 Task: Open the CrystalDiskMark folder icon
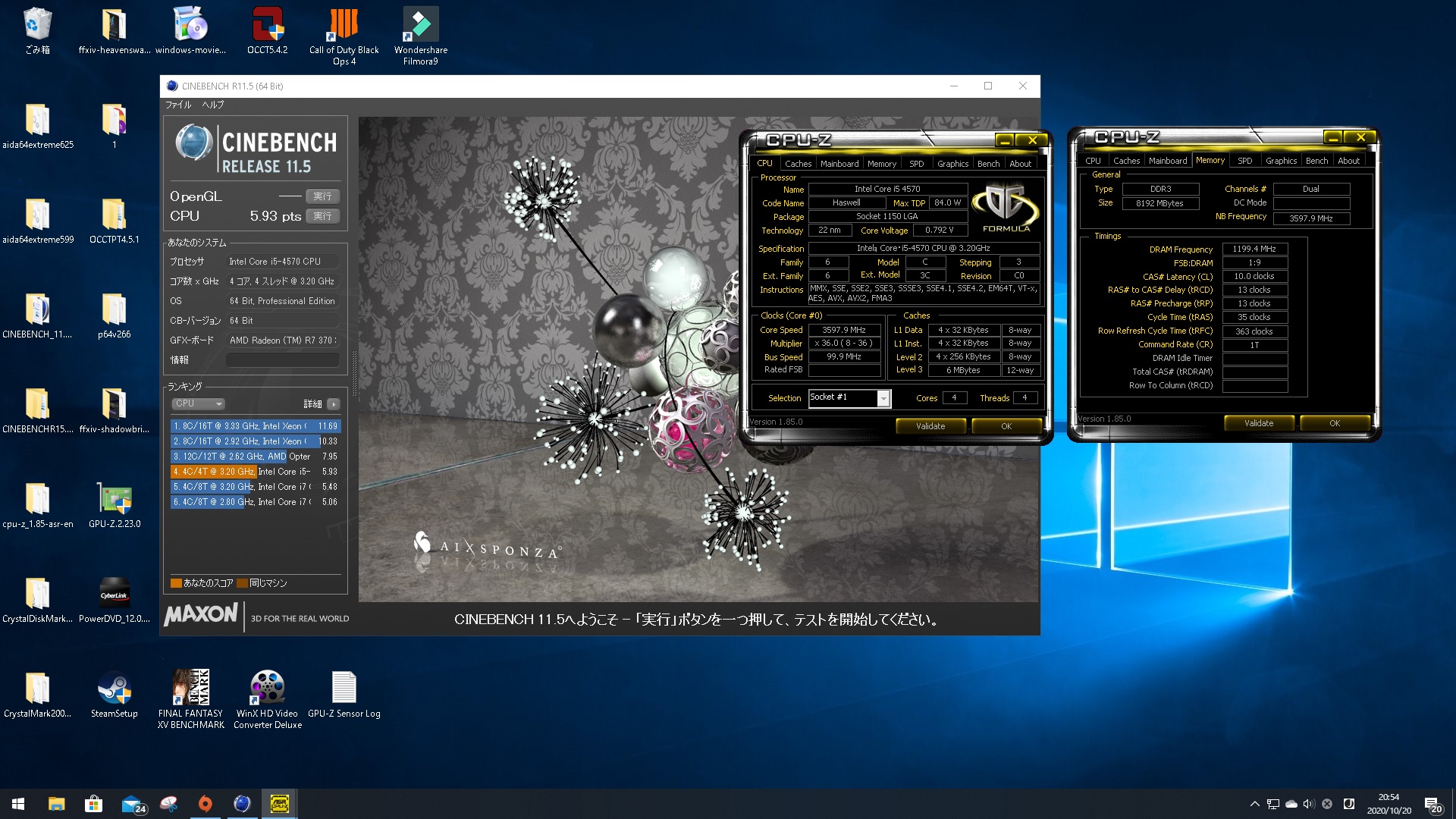click(x=37, y=600)
